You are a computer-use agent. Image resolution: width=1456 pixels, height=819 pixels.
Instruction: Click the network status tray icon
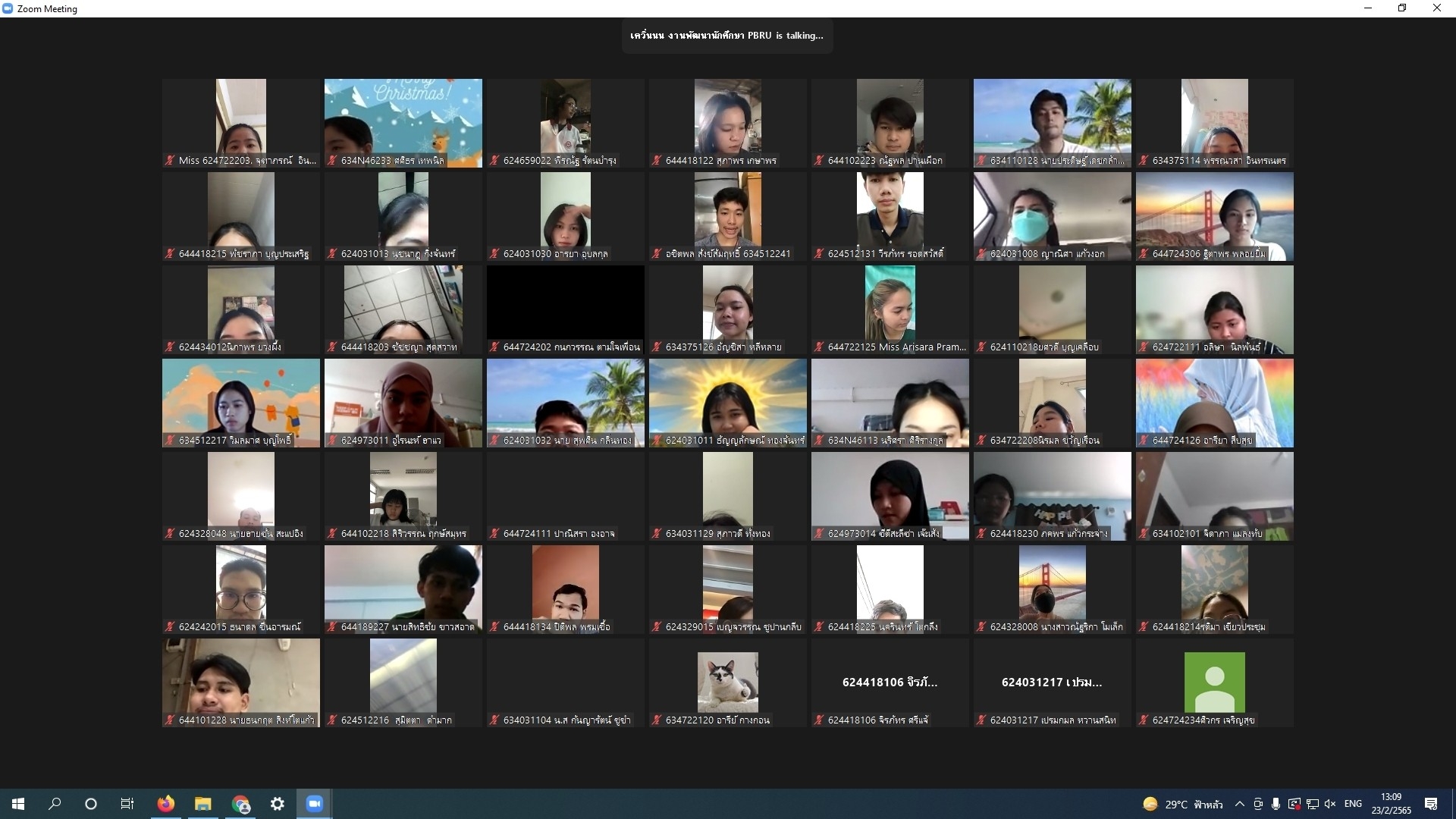click(x=1312, y=804)
